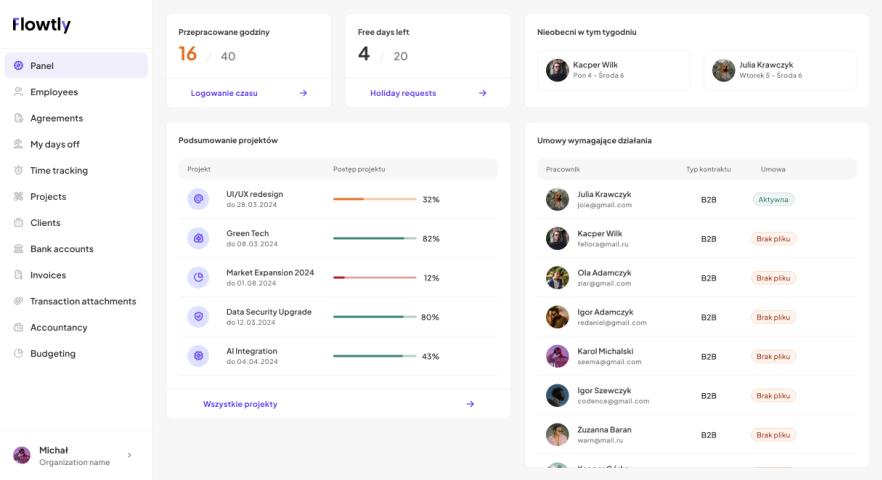
Task: Click Karol Michalski's avatar in contracts list
Action: (557, 356)
